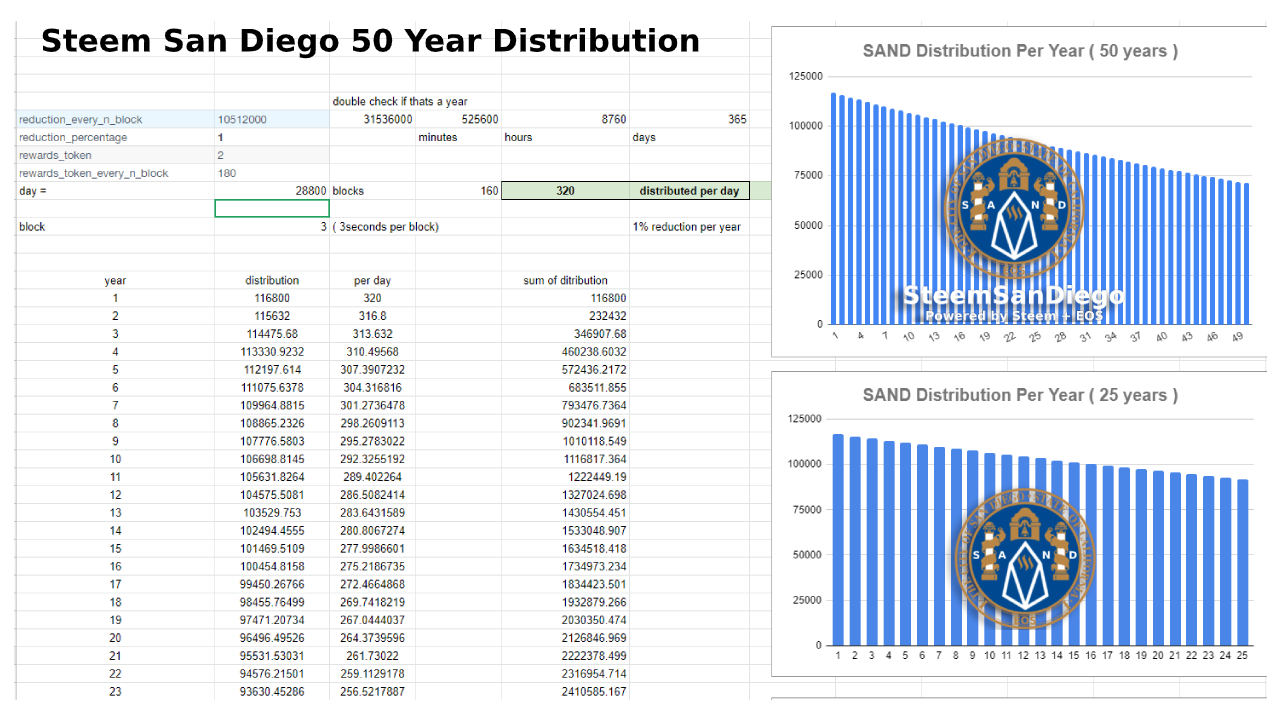Click the 'distributed per day' cell
The width and height of the screenshot is (1280, 720).
[x=689, y=191]
